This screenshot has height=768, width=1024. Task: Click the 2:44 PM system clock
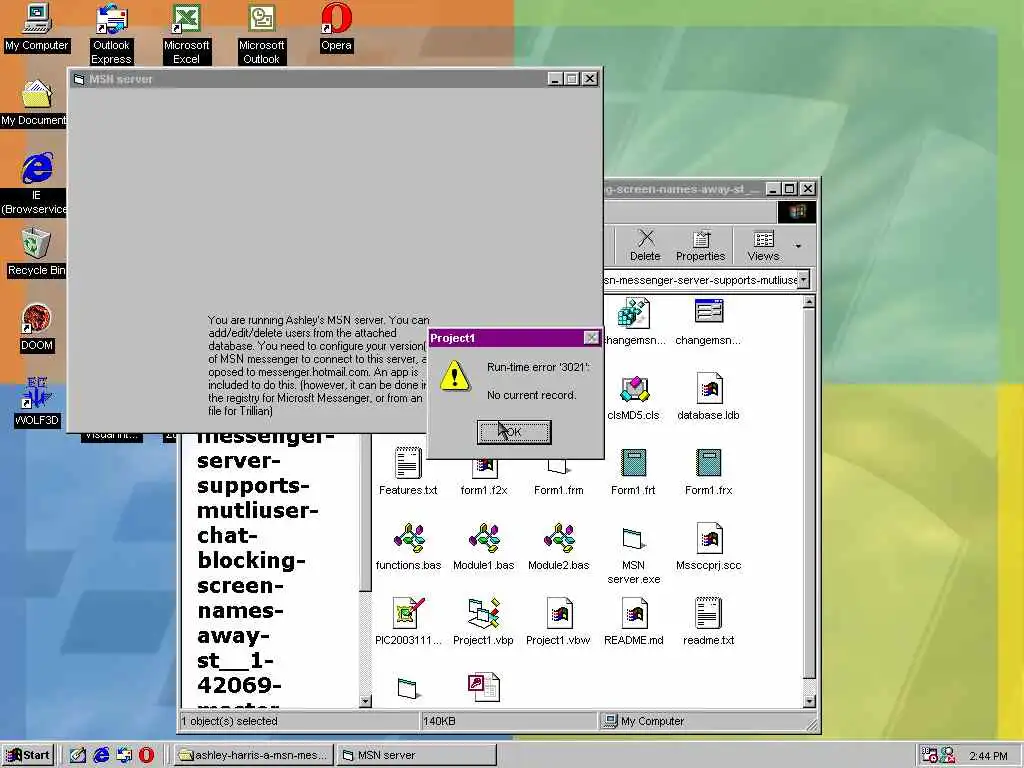pos(988,756)
